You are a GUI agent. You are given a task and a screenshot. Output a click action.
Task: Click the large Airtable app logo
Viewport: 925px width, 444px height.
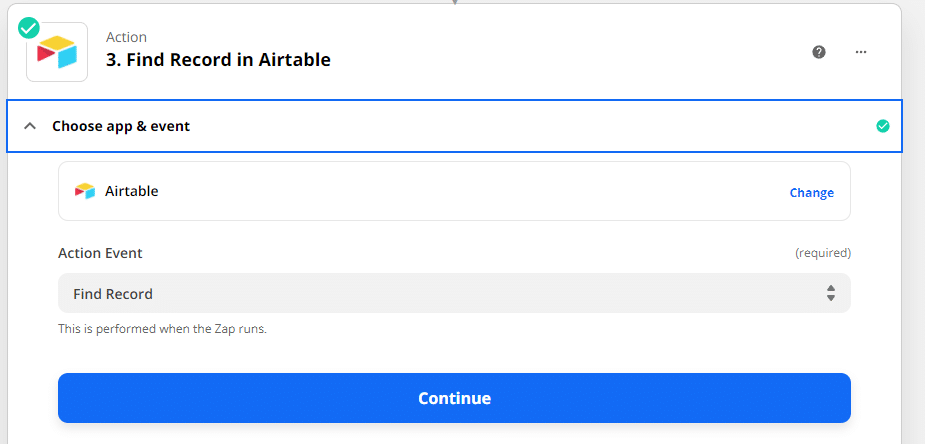pos(57,52)
